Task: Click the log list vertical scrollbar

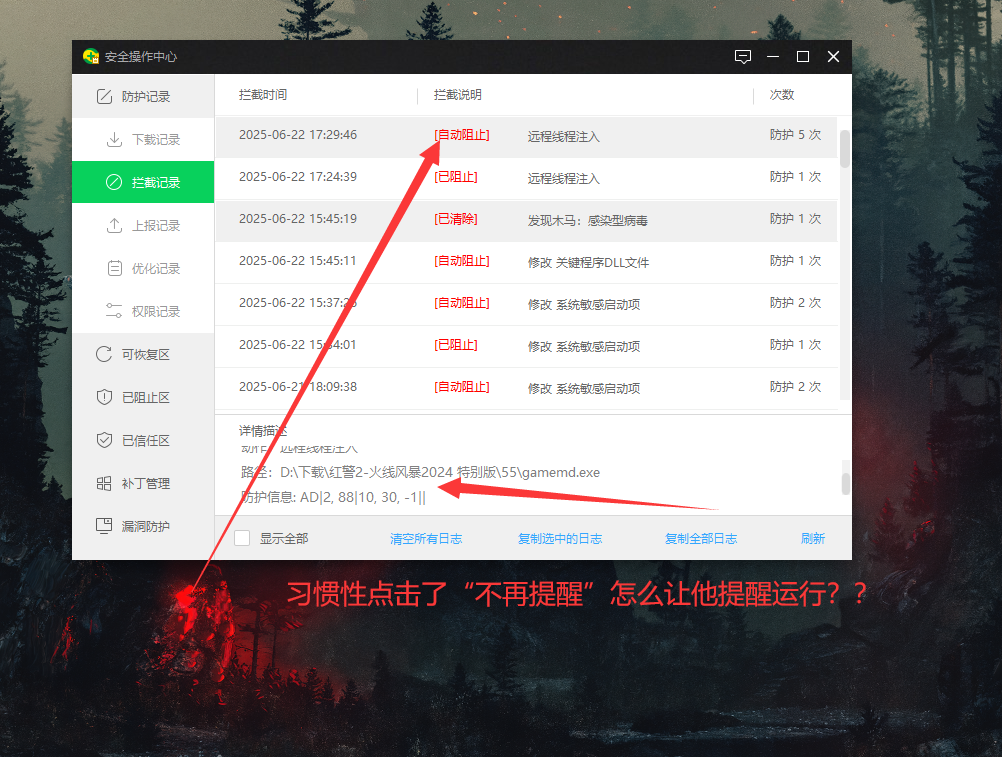Action: pos(845,150)
